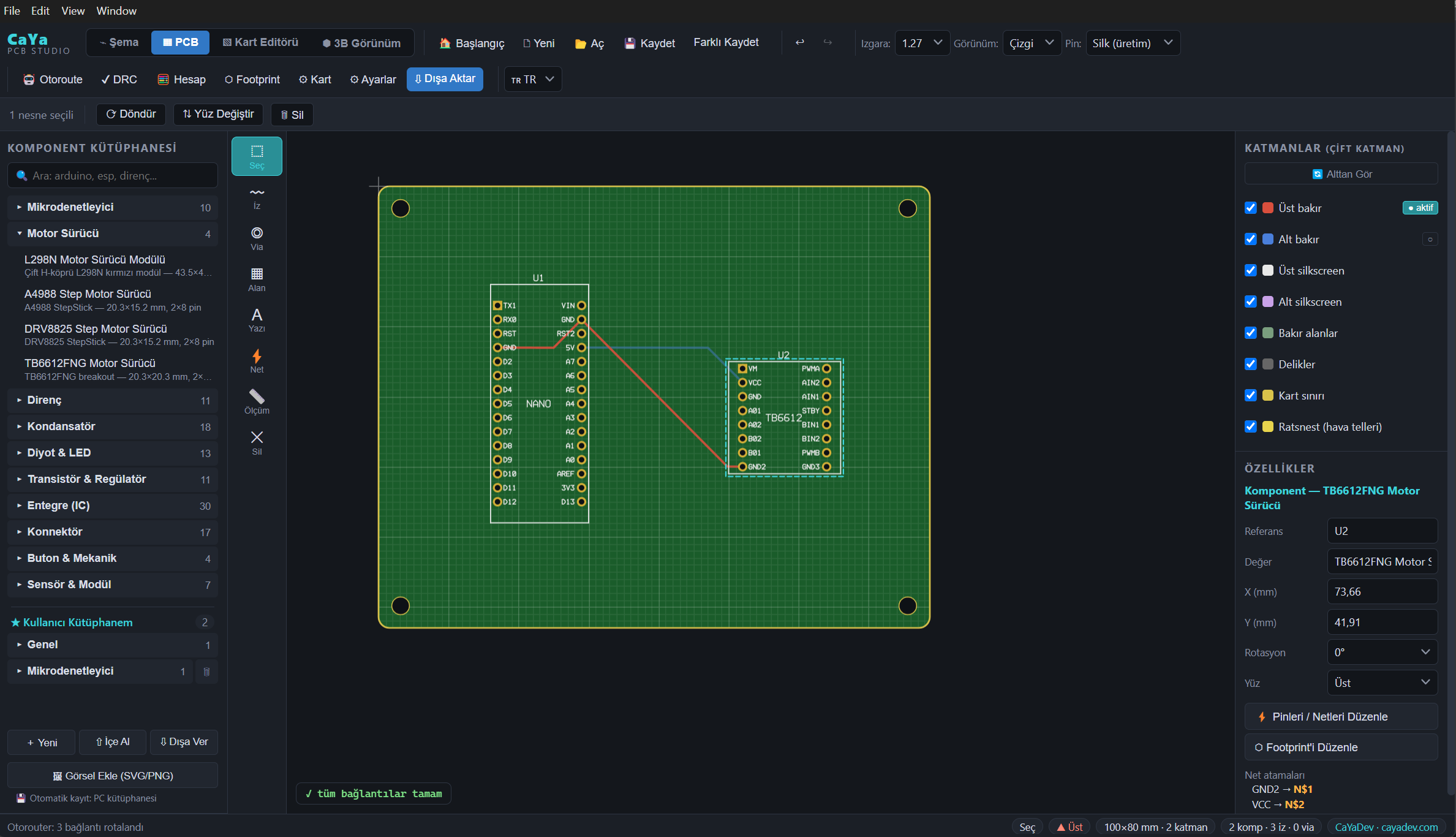Click the Referans U2 input field
Image resolution: width=1456 pixels, height=837 pixels.
click(1382, 531)
